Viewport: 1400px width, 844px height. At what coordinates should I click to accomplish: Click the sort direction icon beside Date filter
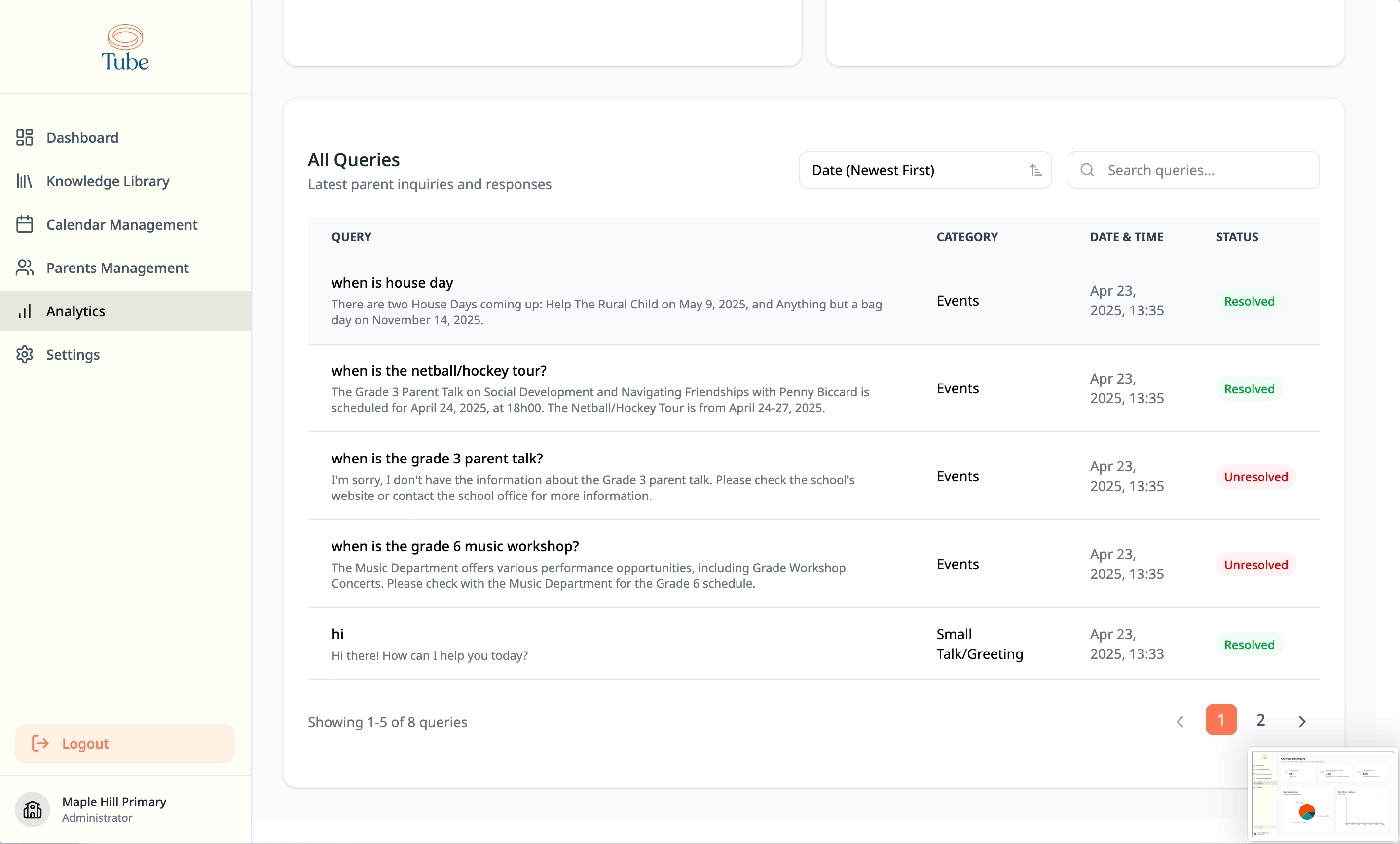(1035, 170)
